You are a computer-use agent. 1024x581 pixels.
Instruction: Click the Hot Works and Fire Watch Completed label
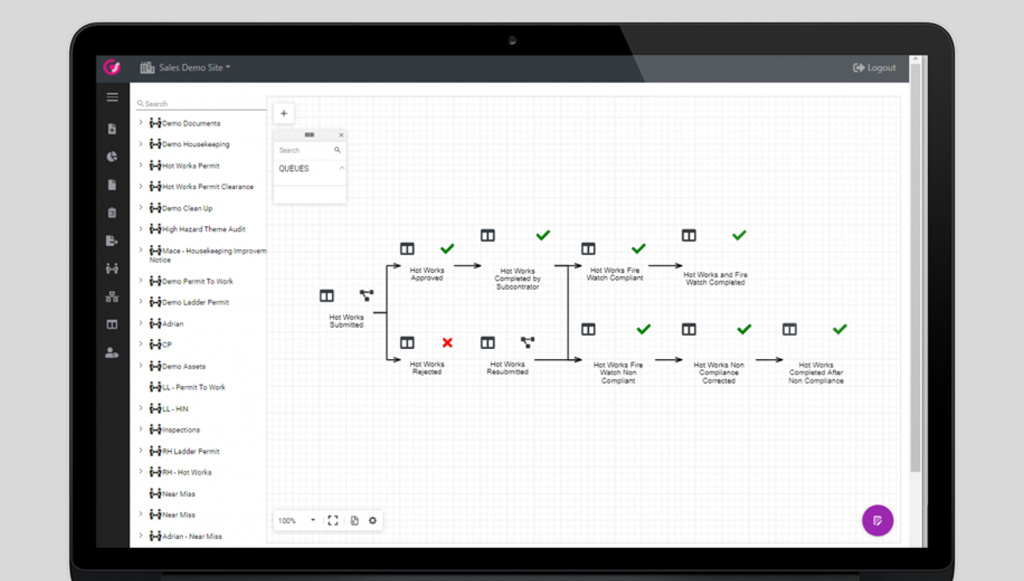coord(715,279)
